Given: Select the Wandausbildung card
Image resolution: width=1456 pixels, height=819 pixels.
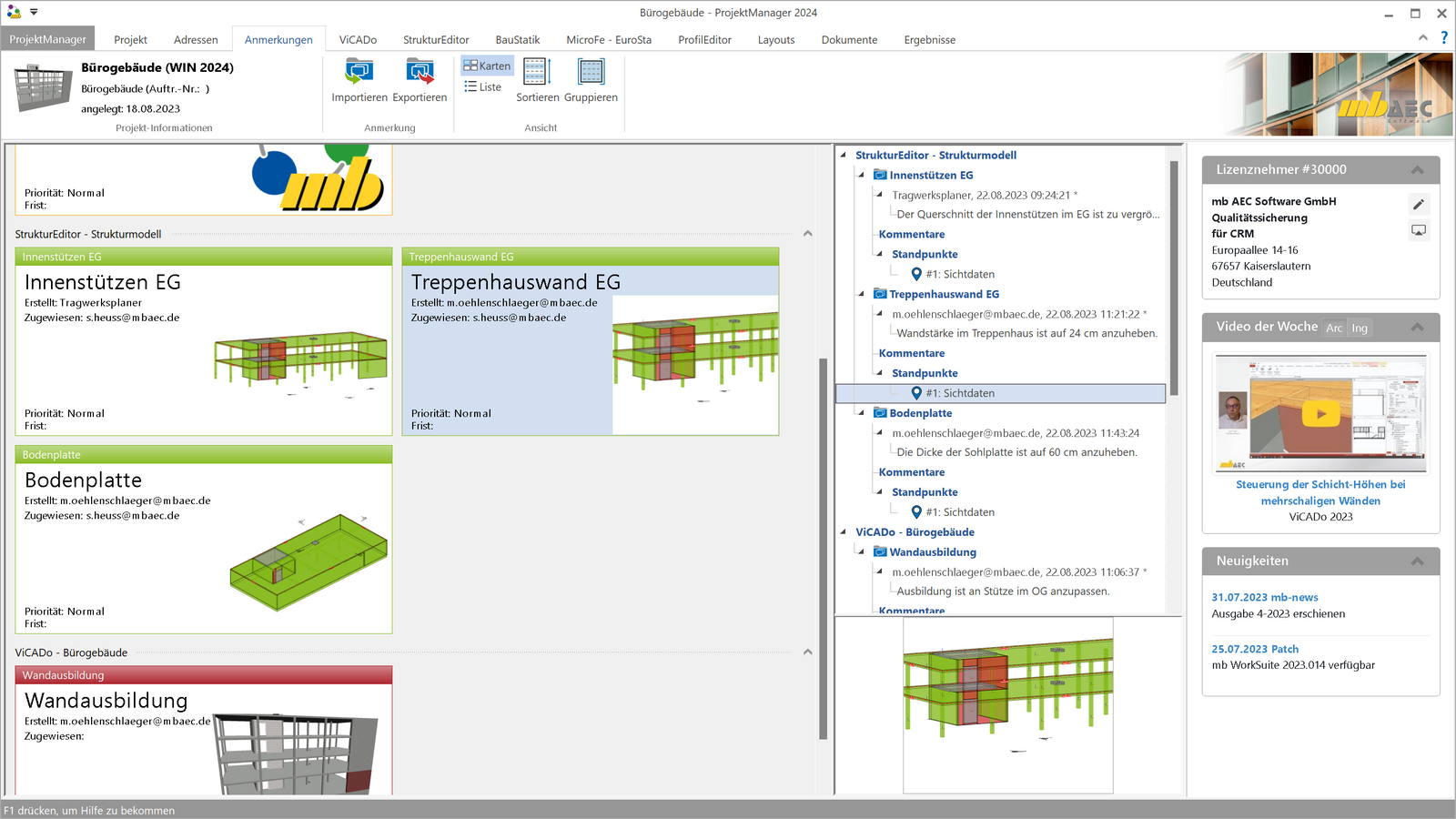Looking at the screenshot, I should coord(204,731).
